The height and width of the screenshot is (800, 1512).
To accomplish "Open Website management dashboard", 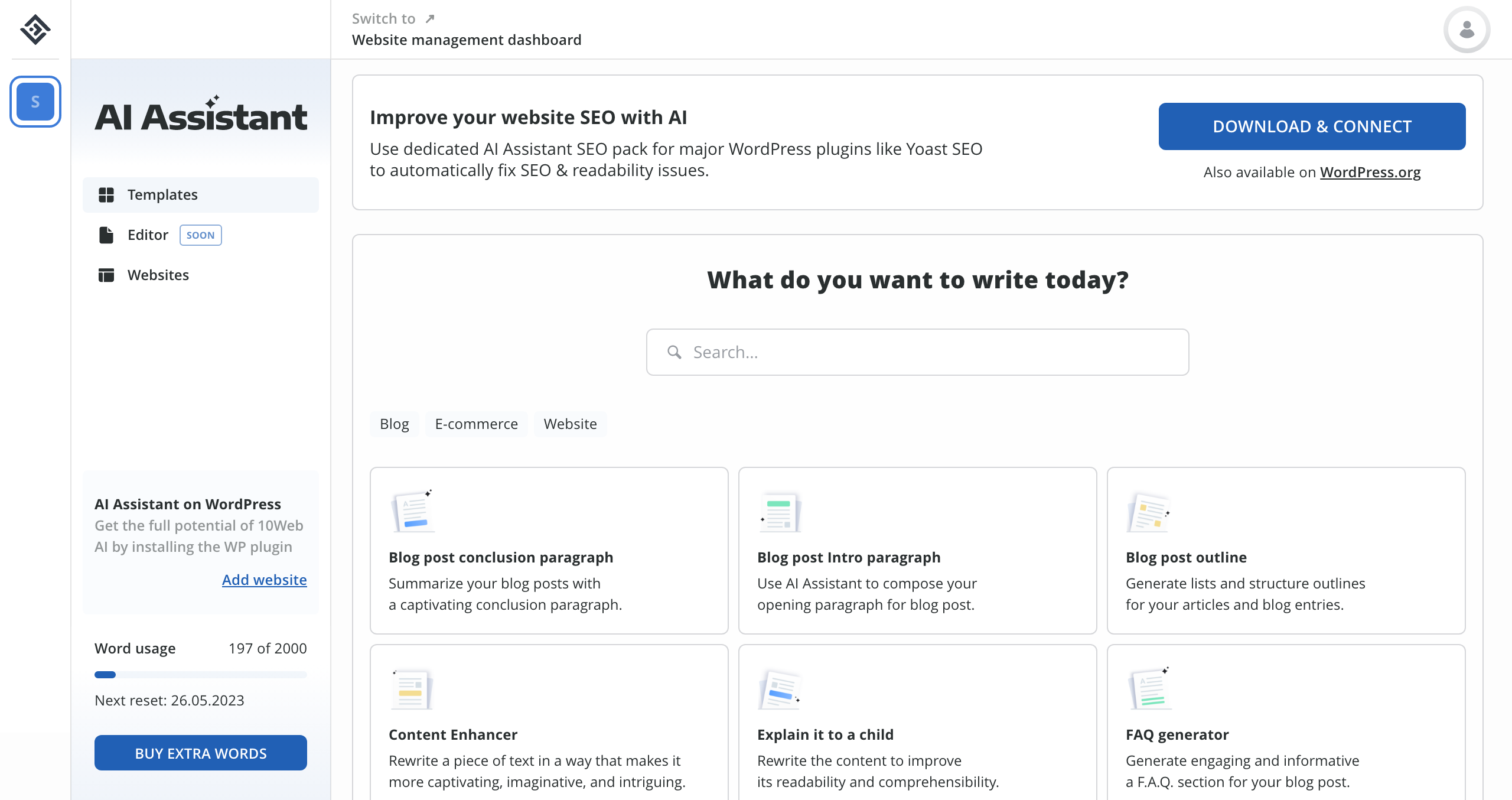I will [466, 40].
